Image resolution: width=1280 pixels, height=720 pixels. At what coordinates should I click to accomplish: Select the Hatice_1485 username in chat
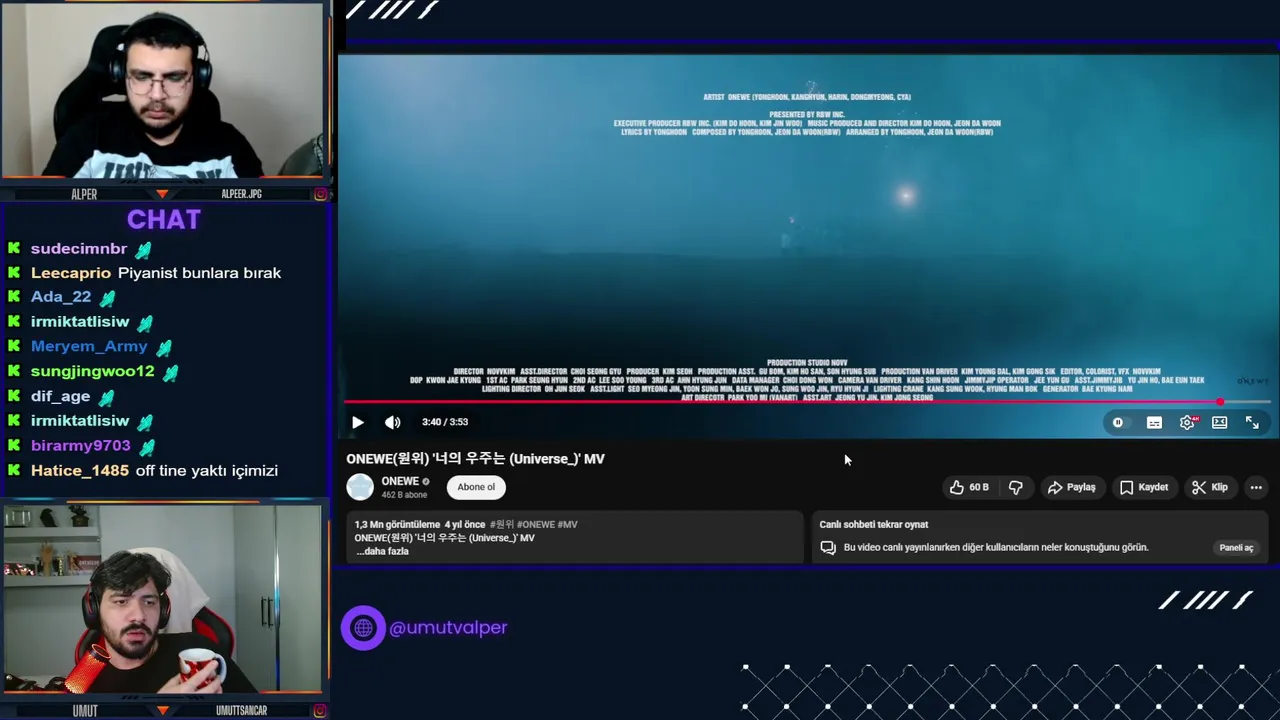pos(80,471)
